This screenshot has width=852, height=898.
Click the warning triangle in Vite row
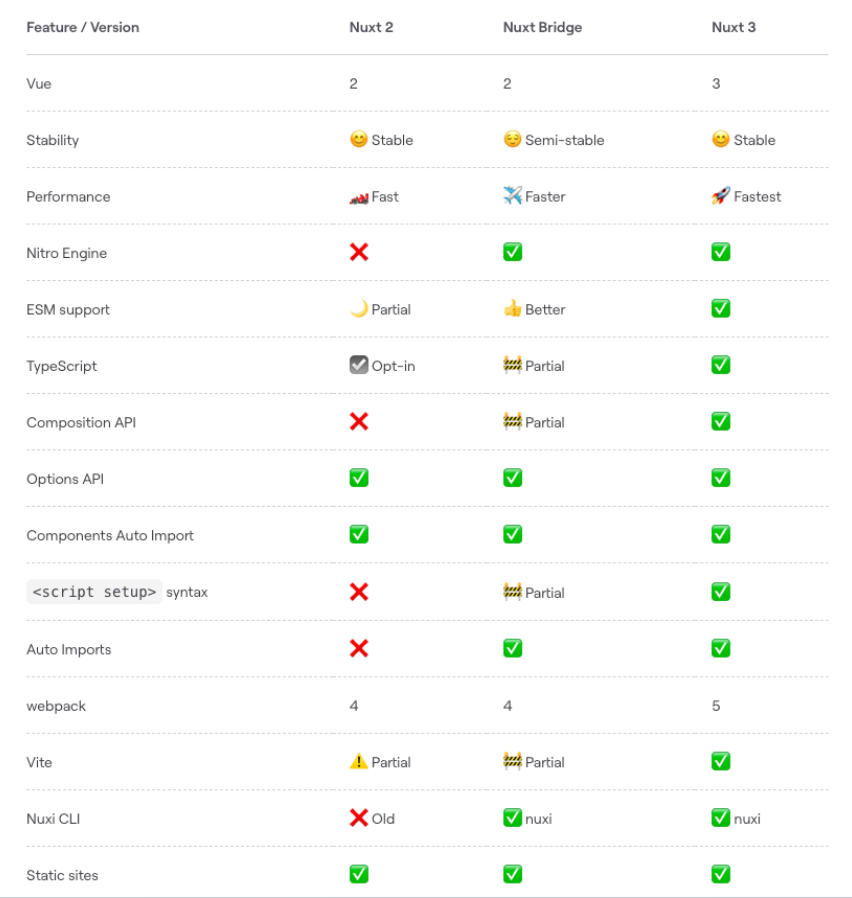pos(359,762)
